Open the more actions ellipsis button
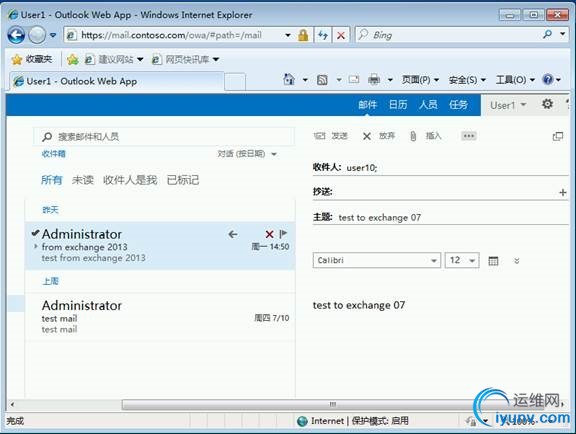Image resolution: width=576 pixels, height=434 pixels. point(469,136)
